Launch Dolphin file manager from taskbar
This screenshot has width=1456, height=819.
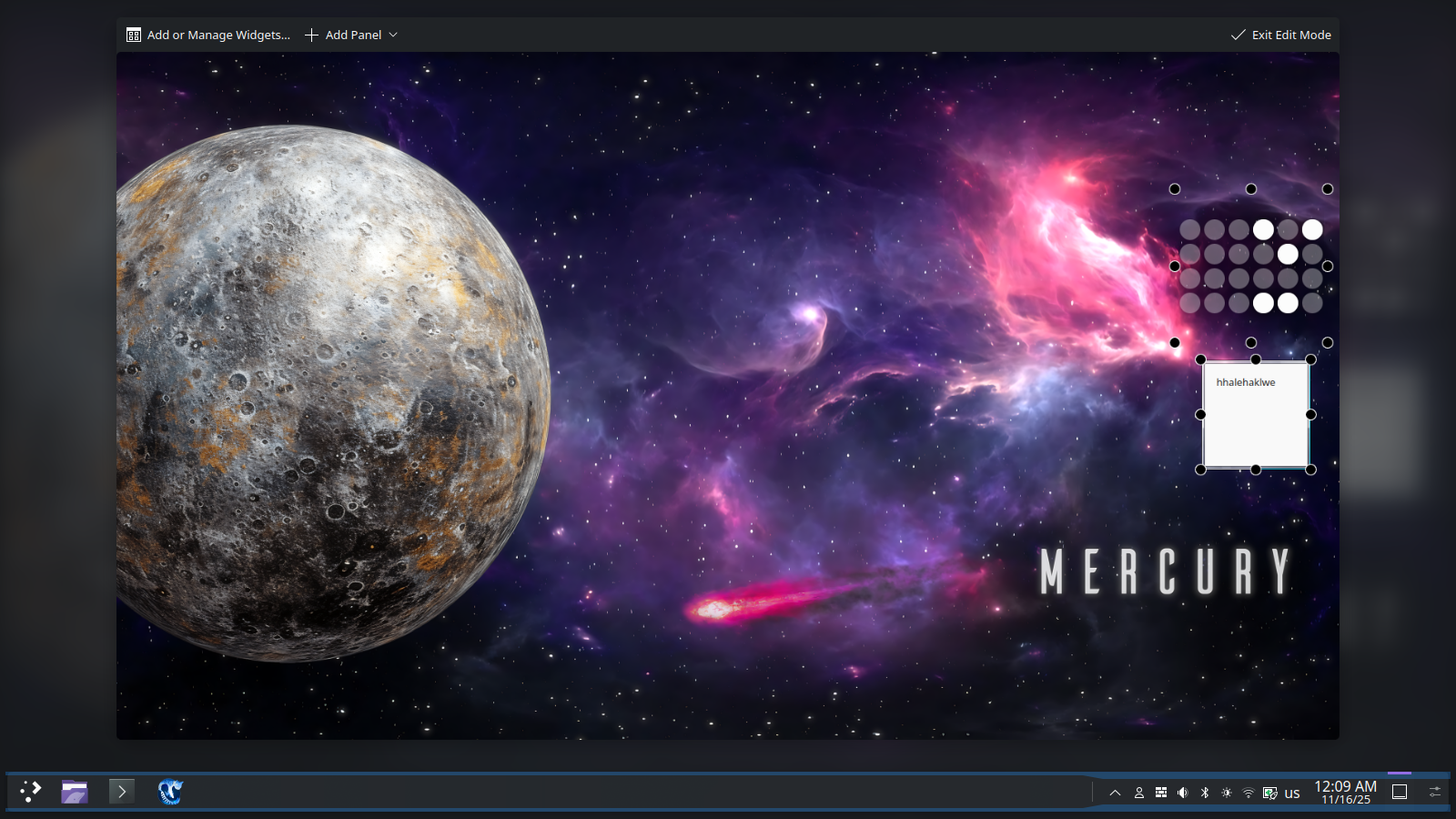coord(75,792)
